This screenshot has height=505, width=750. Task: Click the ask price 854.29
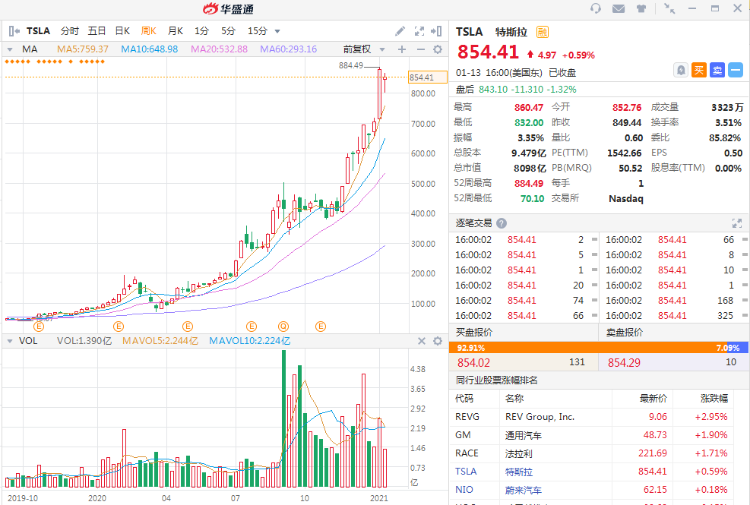pyautogui.click(x=624, y=363)
